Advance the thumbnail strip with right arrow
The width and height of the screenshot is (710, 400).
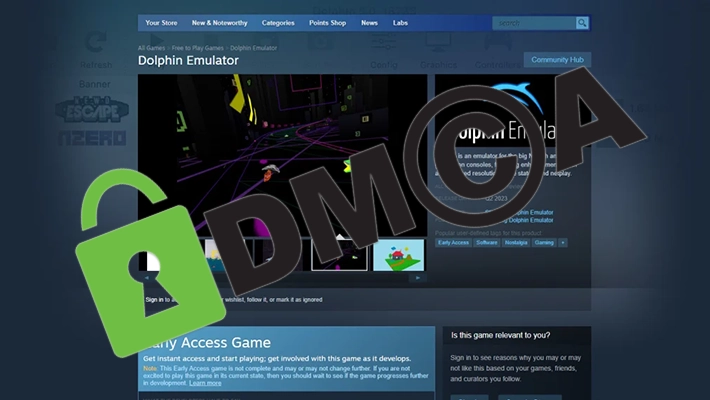[418, 278]
